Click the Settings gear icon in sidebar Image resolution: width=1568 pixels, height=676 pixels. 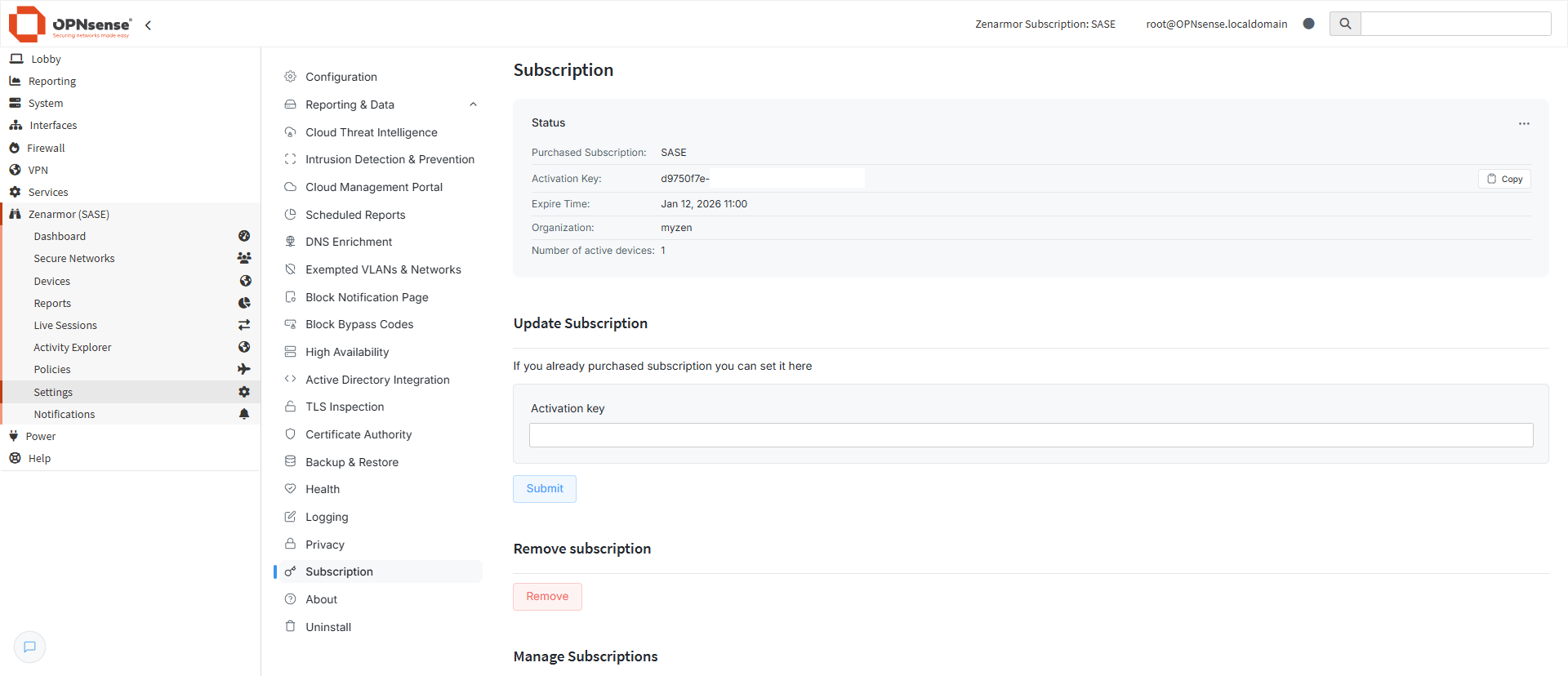pos(244,392)
